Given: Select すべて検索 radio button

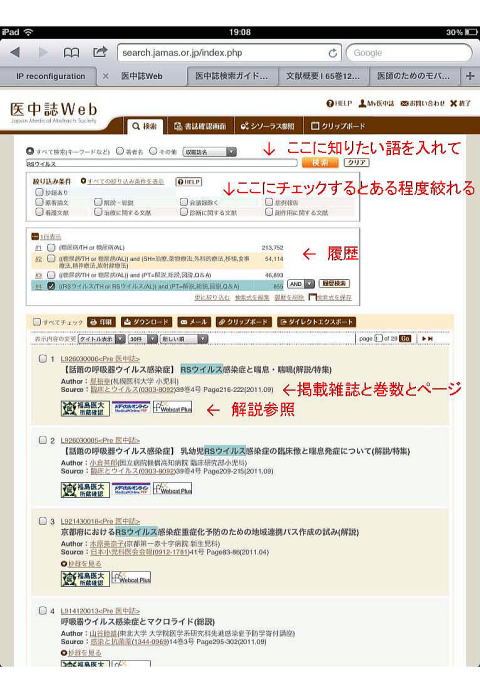Looking at the screenshot, I should [x=30, y=151].
